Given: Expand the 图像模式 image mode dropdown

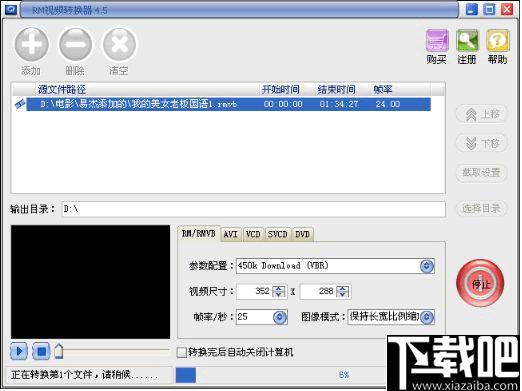Looking at the screenshot, I should point(427,317).
